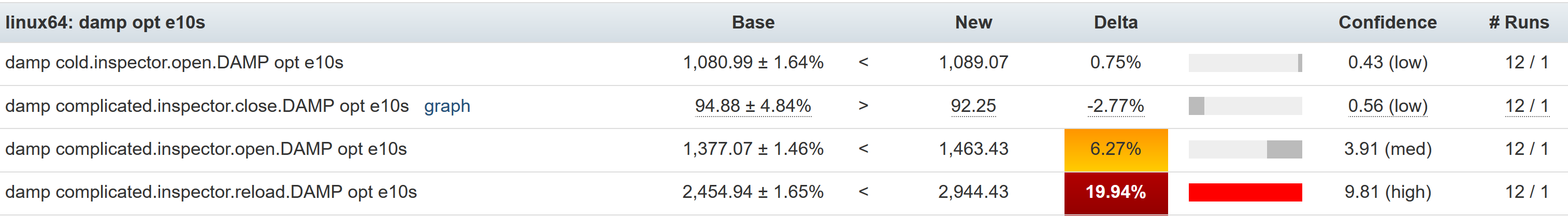Click the underlined -2.77% delta value
This screenshot has width=1568, height=216.
[1115, 107]
